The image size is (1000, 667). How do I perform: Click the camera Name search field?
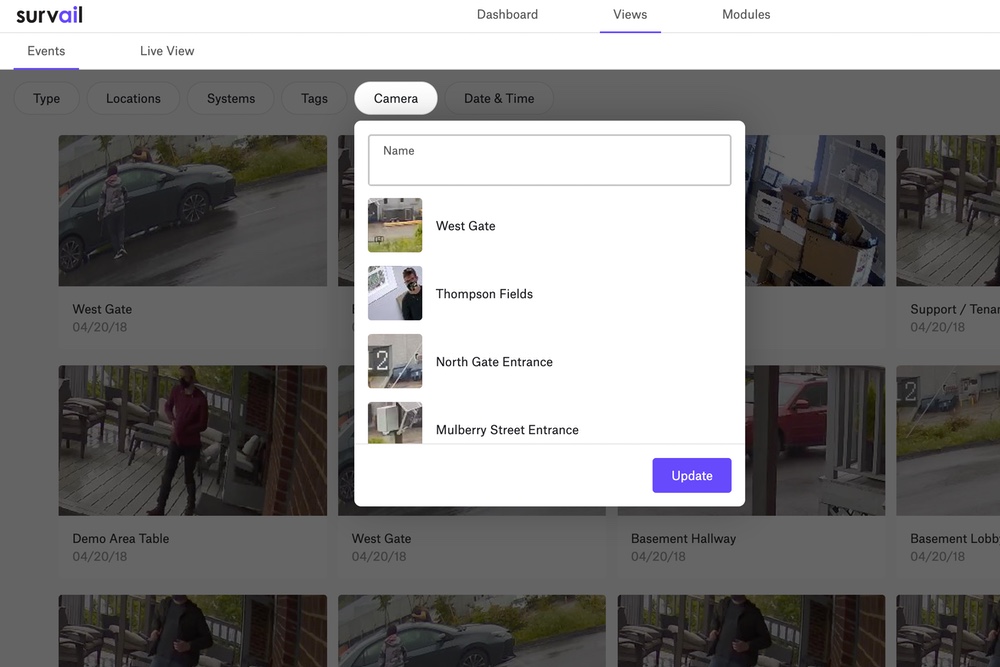[x=549, y=161]
